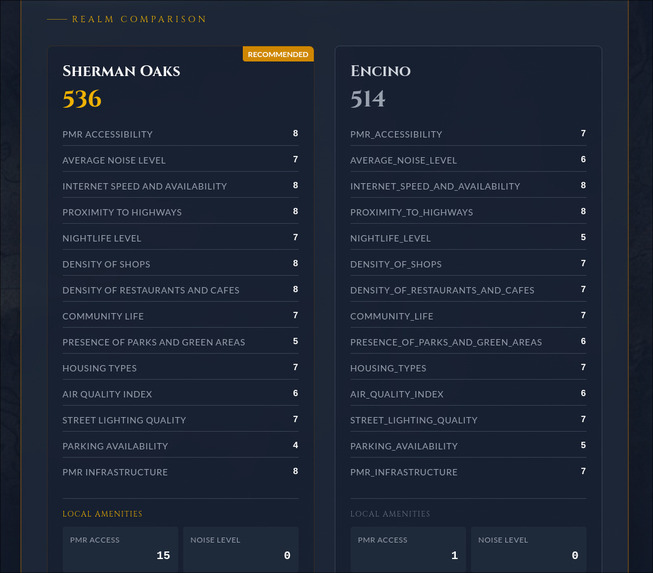Viewport: 653px width, 573px height.
Task: Select PARKING AVAILABILITY row in Sherman Oaks
Action: [x=180, y=446]
